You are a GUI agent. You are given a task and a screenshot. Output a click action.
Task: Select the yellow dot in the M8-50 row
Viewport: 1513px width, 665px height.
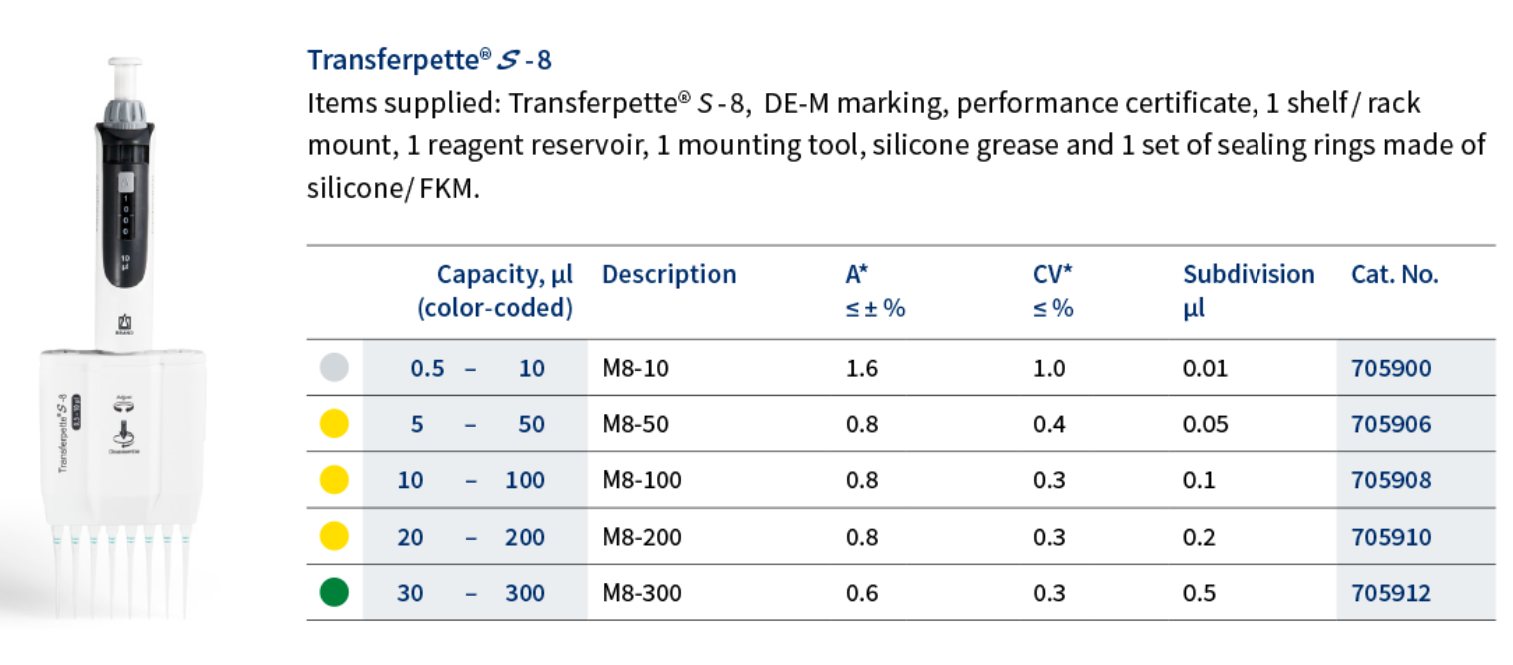[334, 424]
